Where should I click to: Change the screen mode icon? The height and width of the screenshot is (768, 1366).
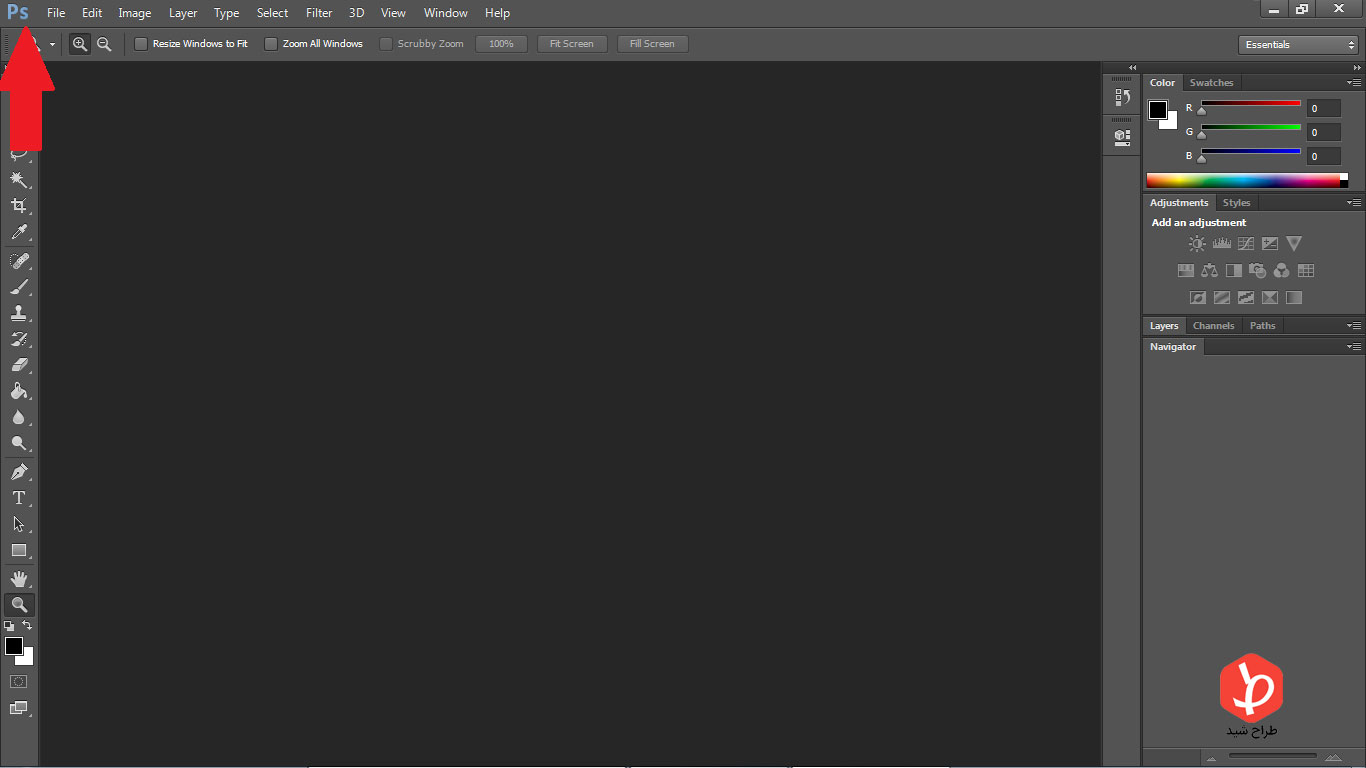click(x=18, y=708)
